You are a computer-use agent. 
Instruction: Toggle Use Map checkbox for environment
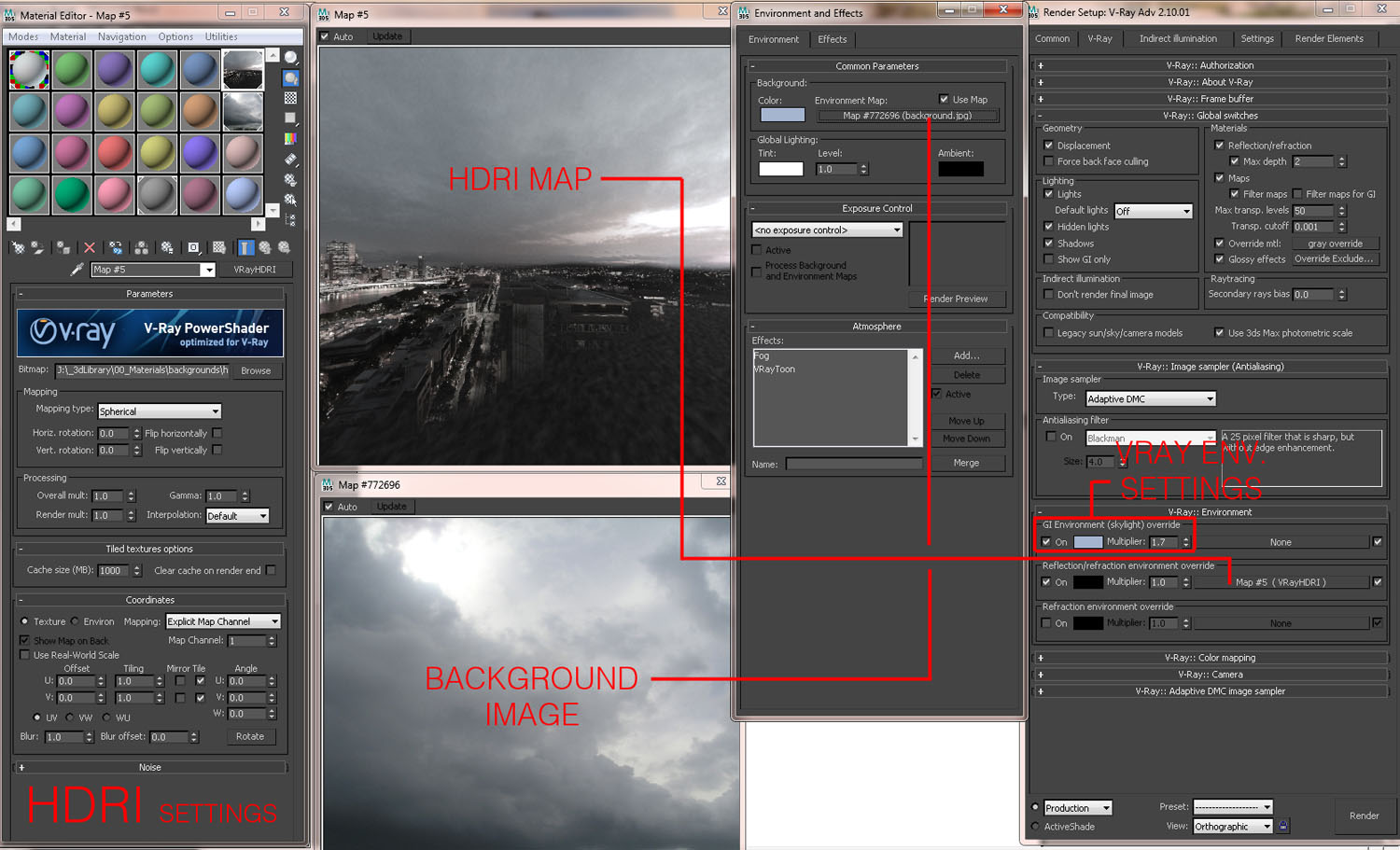coord(945,100)
